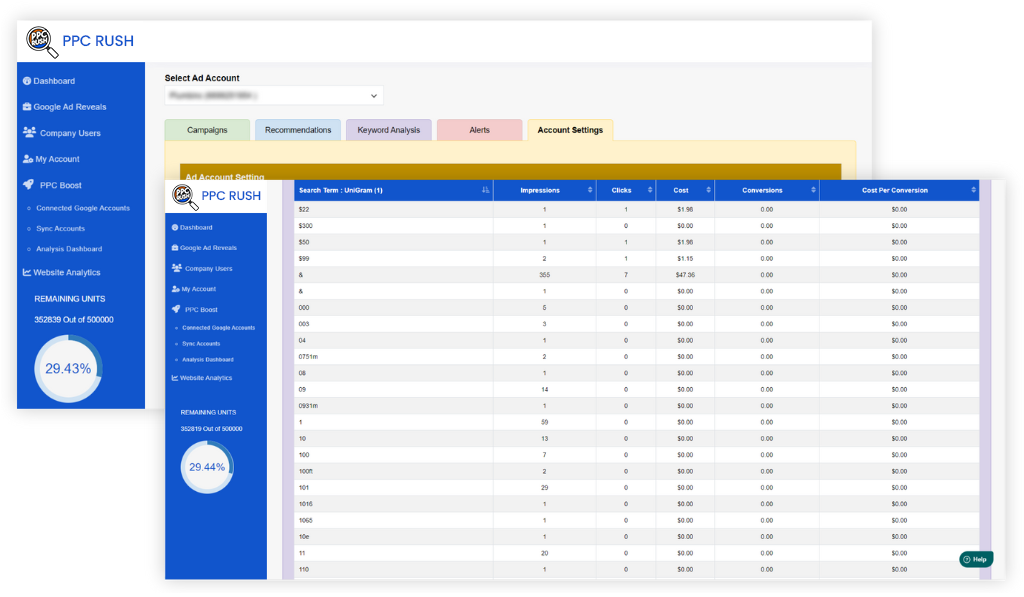
Task: Click PPC Boost rocket icon in front window
Action: pyautogui.click(x=176, y=309)
